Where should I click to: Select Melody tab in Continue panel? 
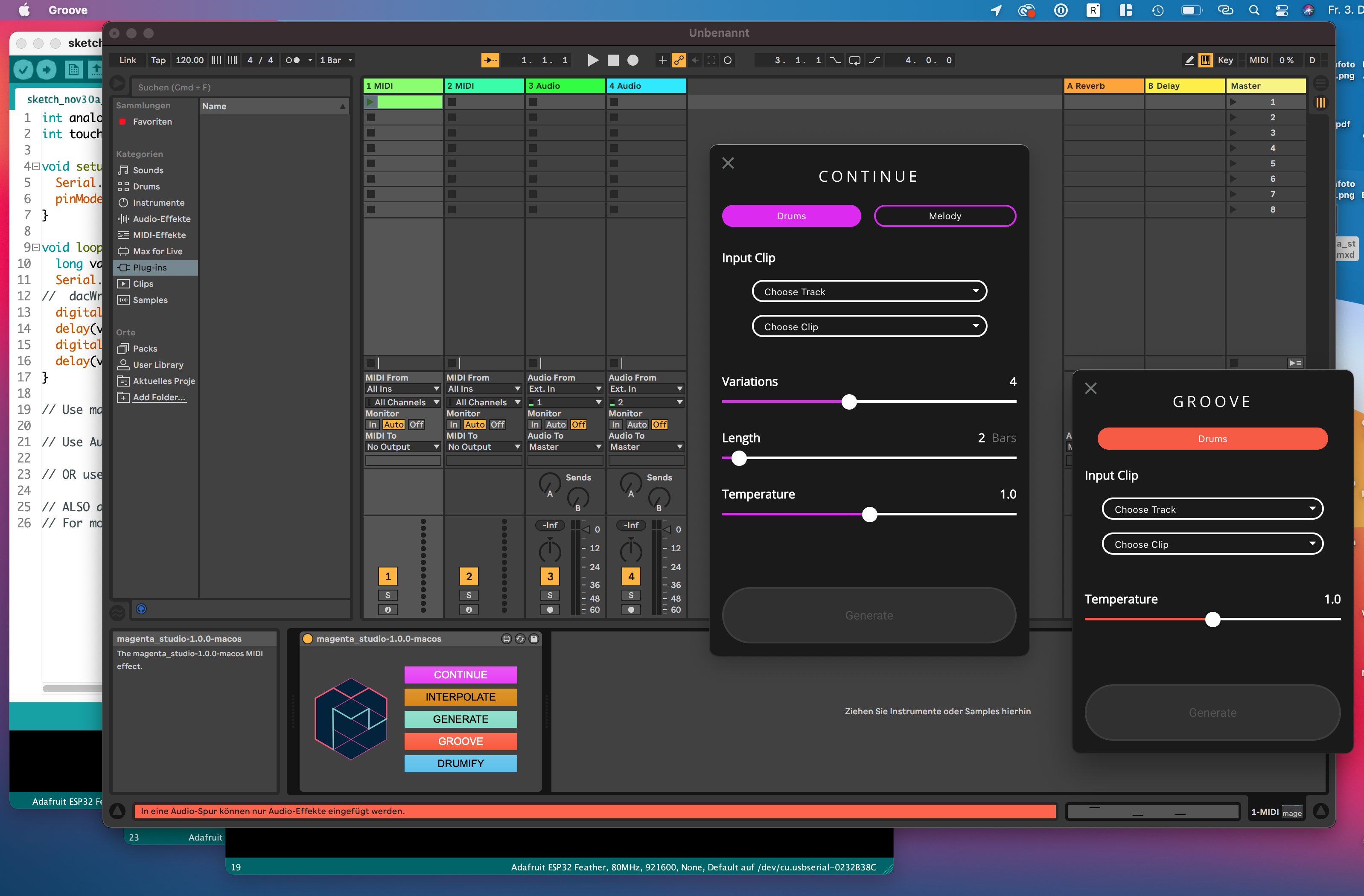(944, 216)
